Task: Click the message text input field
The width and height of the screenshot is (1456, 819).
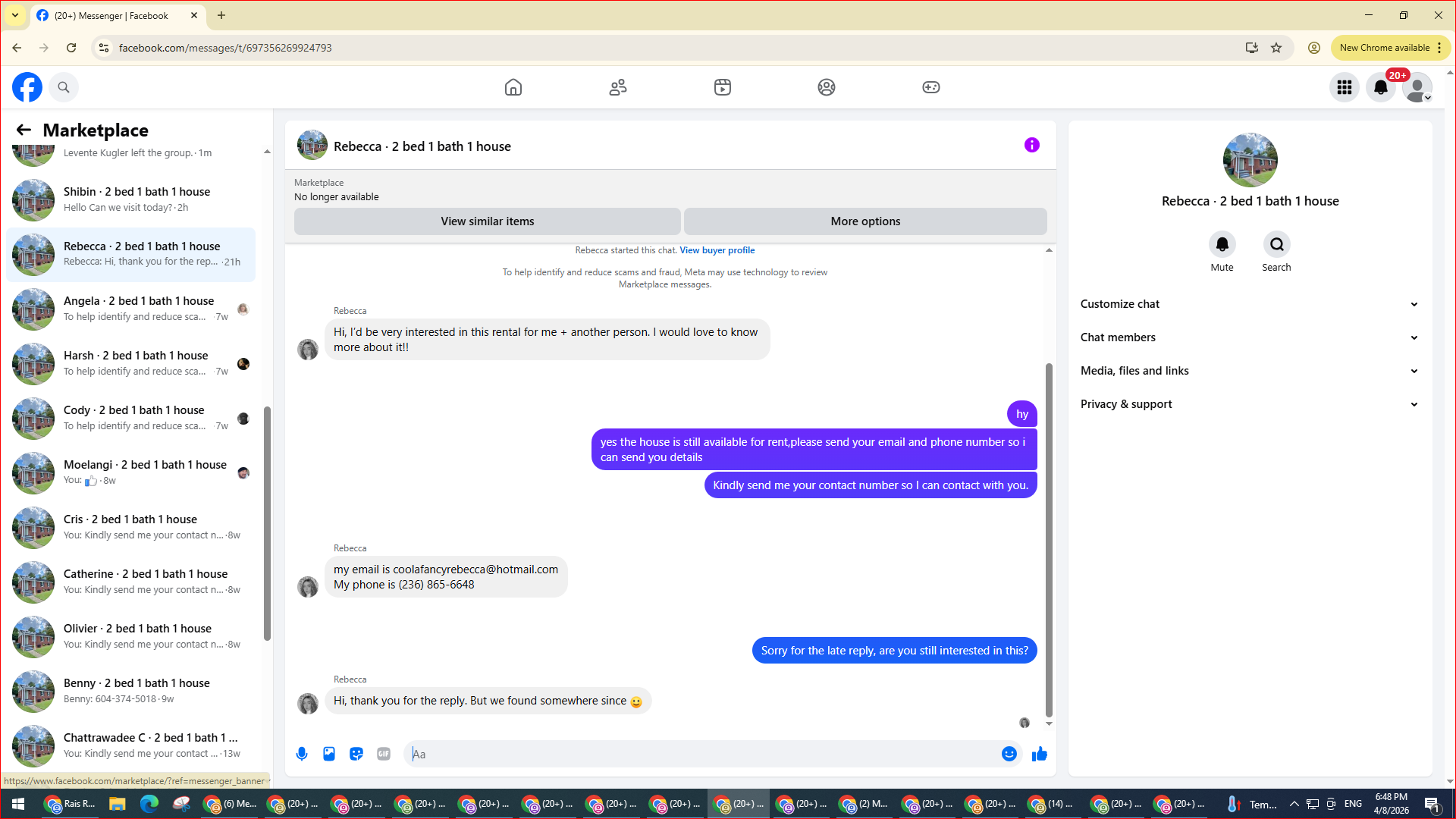Action: (x=705, y=754)
